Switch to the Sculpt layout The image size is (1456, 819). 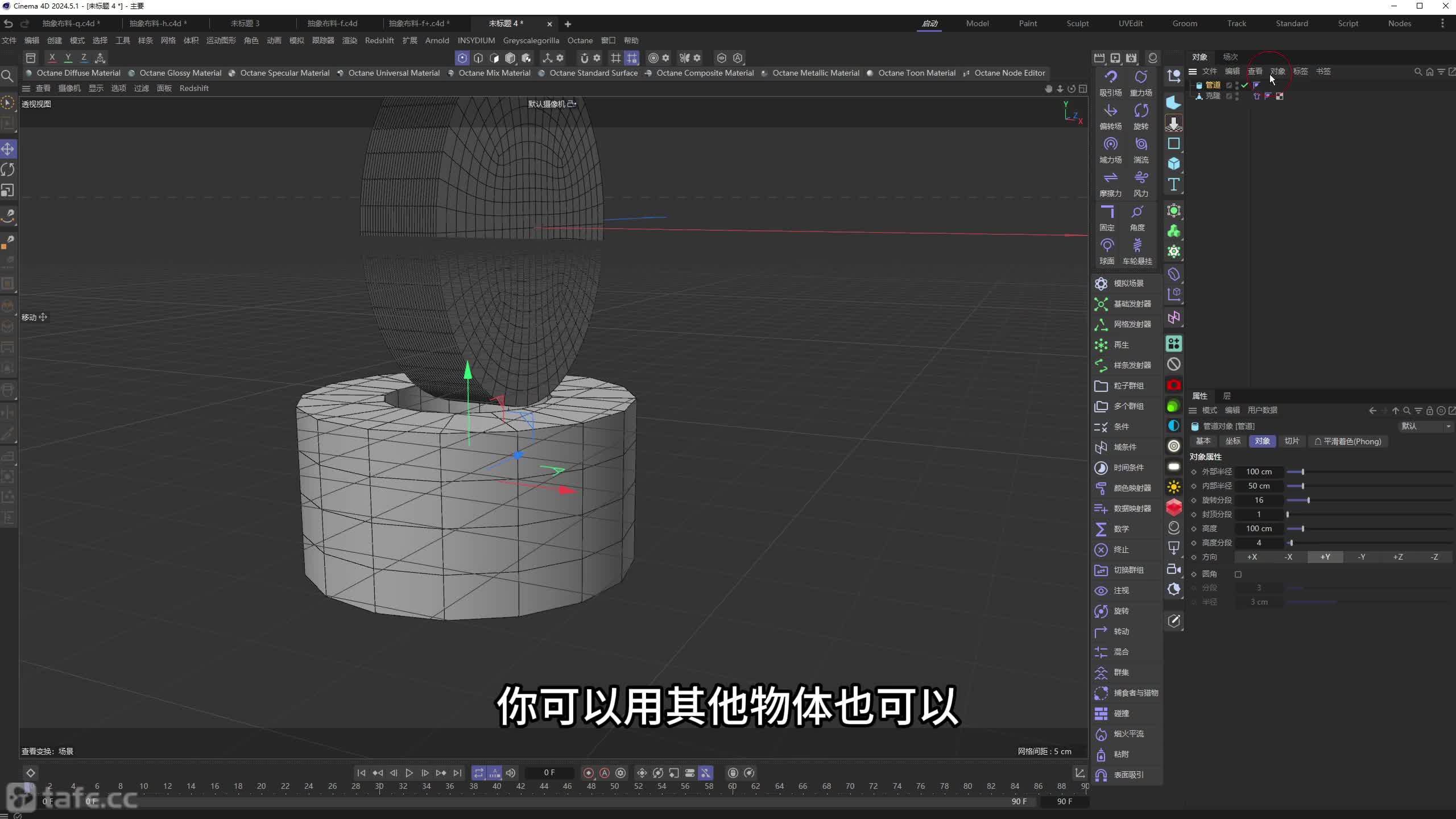coord(1078,23)
